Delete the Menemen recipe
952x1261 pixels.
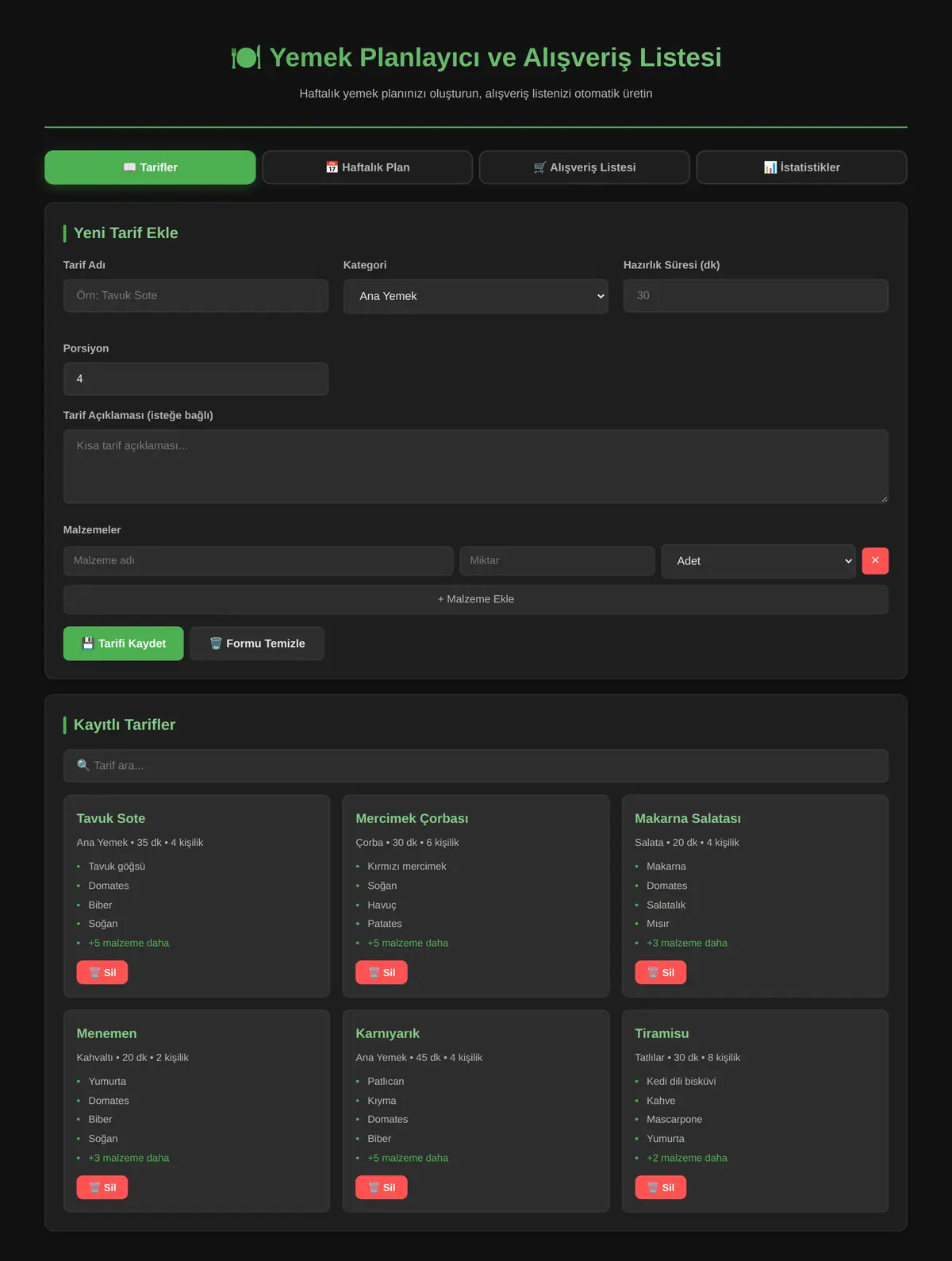point(102,1187)
